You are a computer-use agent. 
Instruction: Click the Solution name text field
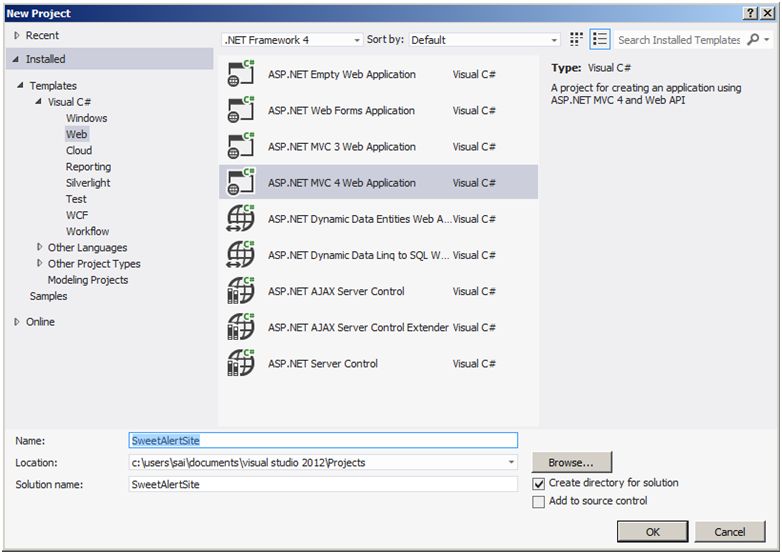[323, 484]
